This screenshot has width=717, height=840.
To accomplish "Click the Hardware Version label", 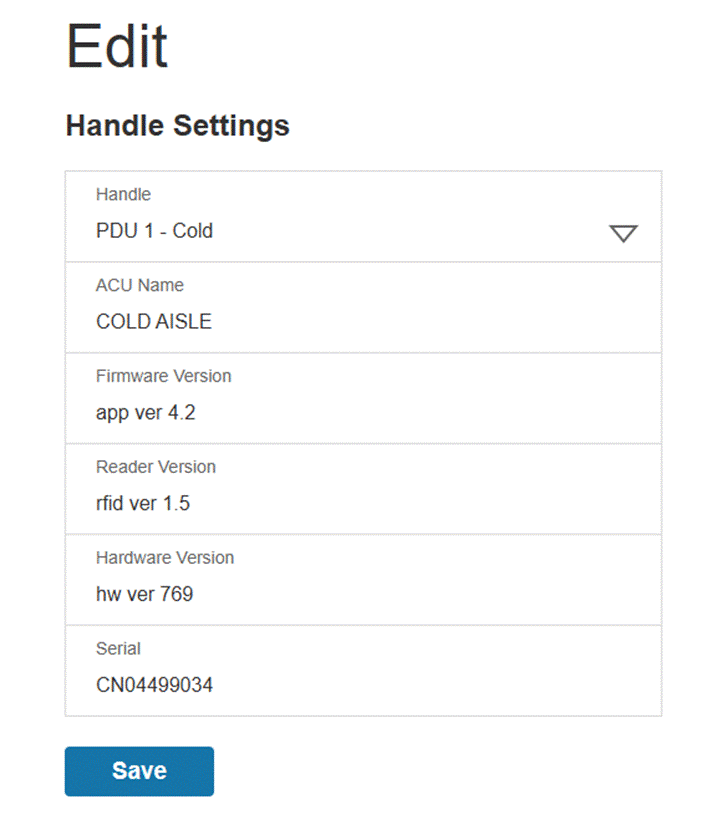I will (166, 557).
